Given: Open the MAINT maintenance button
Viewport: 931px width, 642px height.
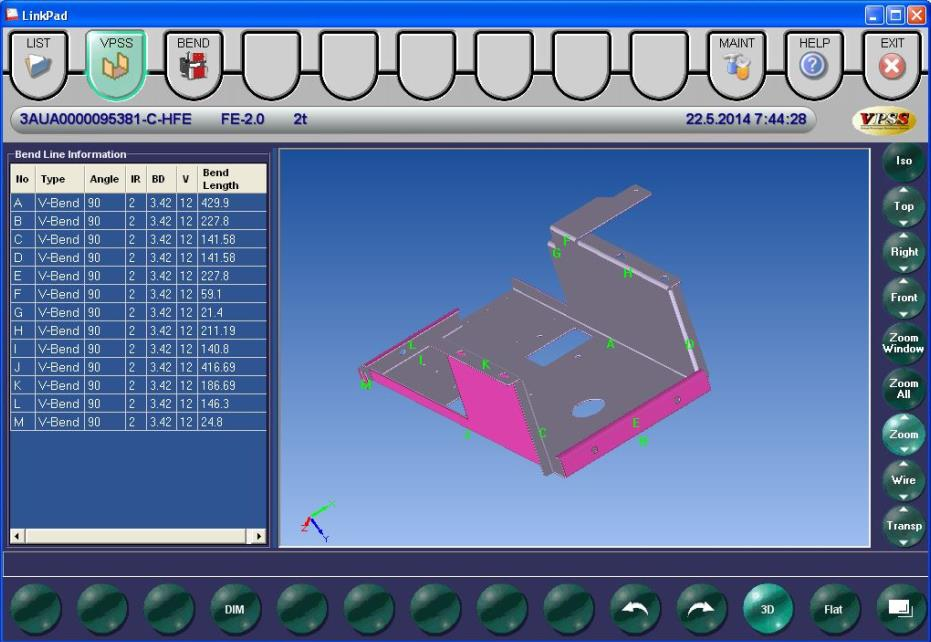Looking at the screenshot, I should click(x=737, y=64).
